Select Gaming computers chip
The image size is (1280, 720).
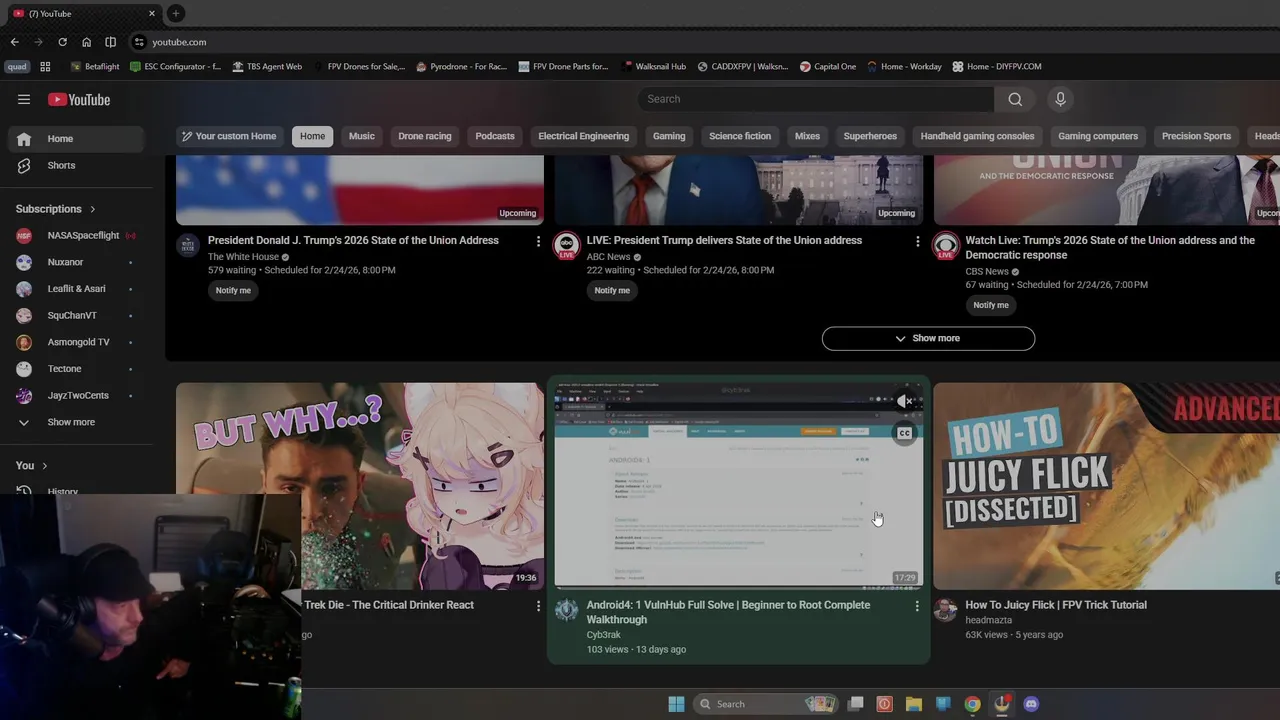1098,136
